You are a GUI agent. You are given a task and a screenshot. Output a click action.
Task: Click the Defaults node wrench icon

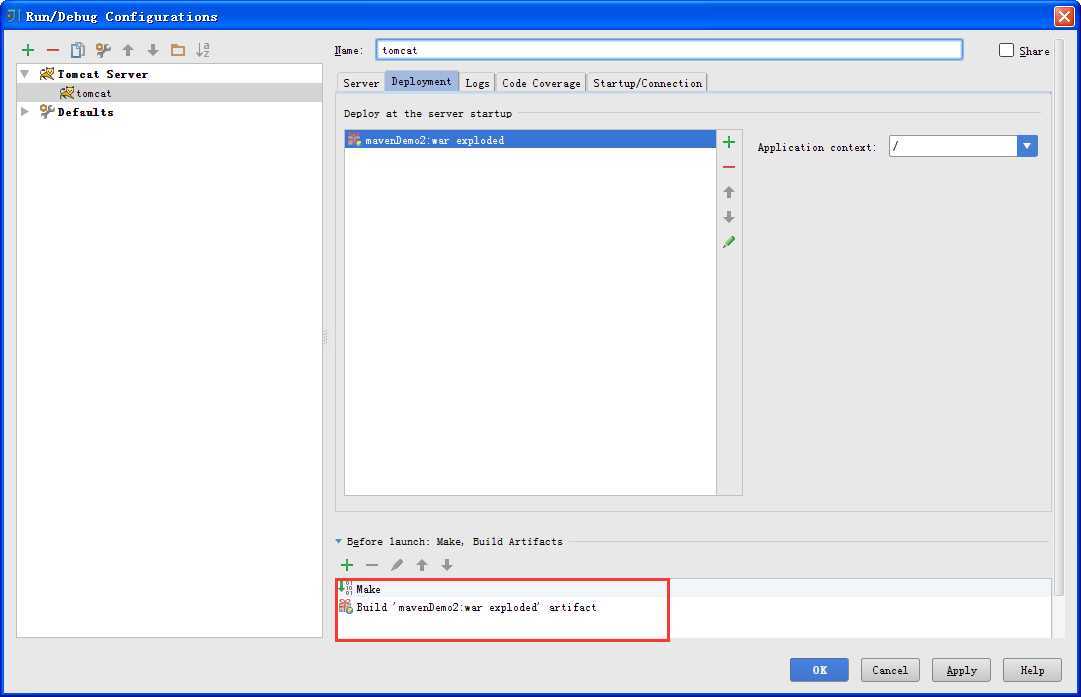(47, 111)
